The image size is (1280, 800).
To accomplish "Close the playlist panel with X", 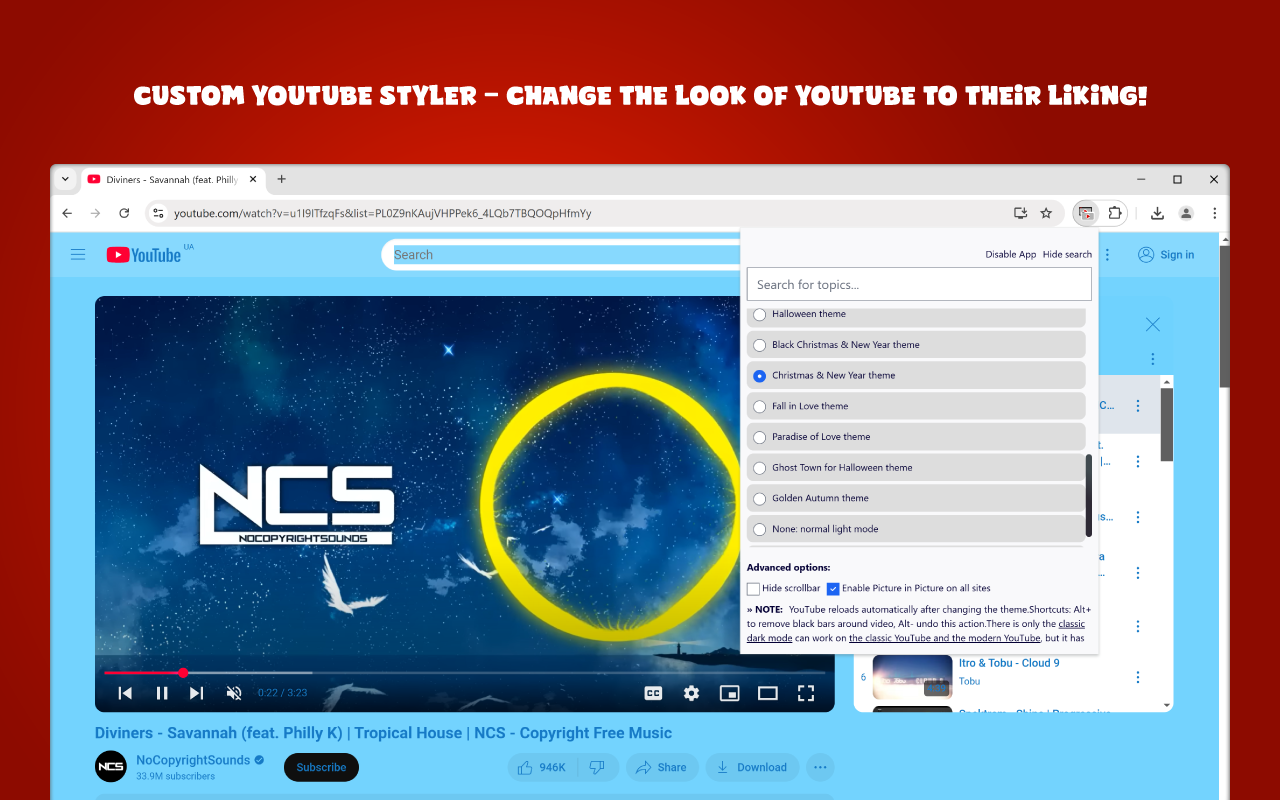I will click(1153, 324).
